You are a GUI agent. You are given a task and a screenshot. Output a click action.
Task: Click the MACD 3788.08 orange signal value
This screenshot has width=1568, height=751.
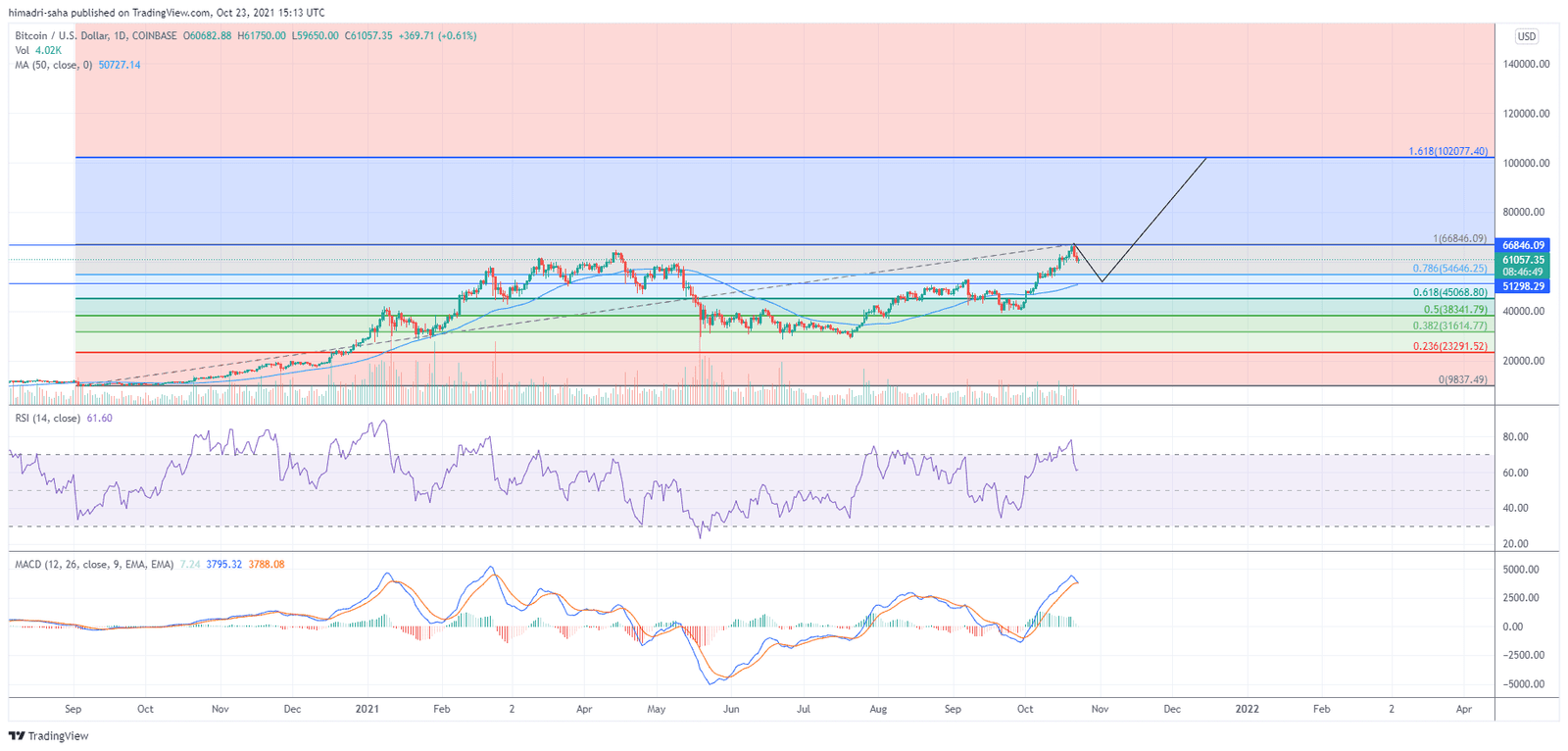(267, 565)
